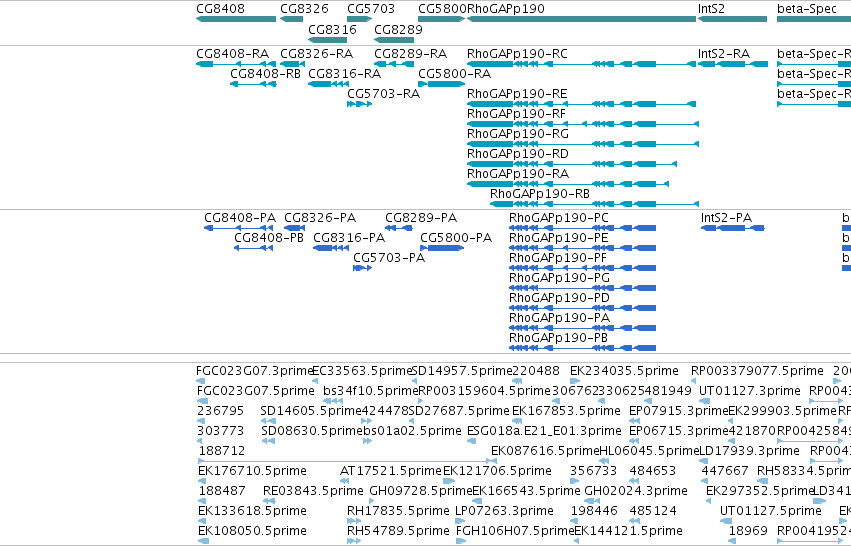This screenshot has width=851, height=546.
Task: Select transcript RhoGAPp190-RA
Action: [568, 185]
